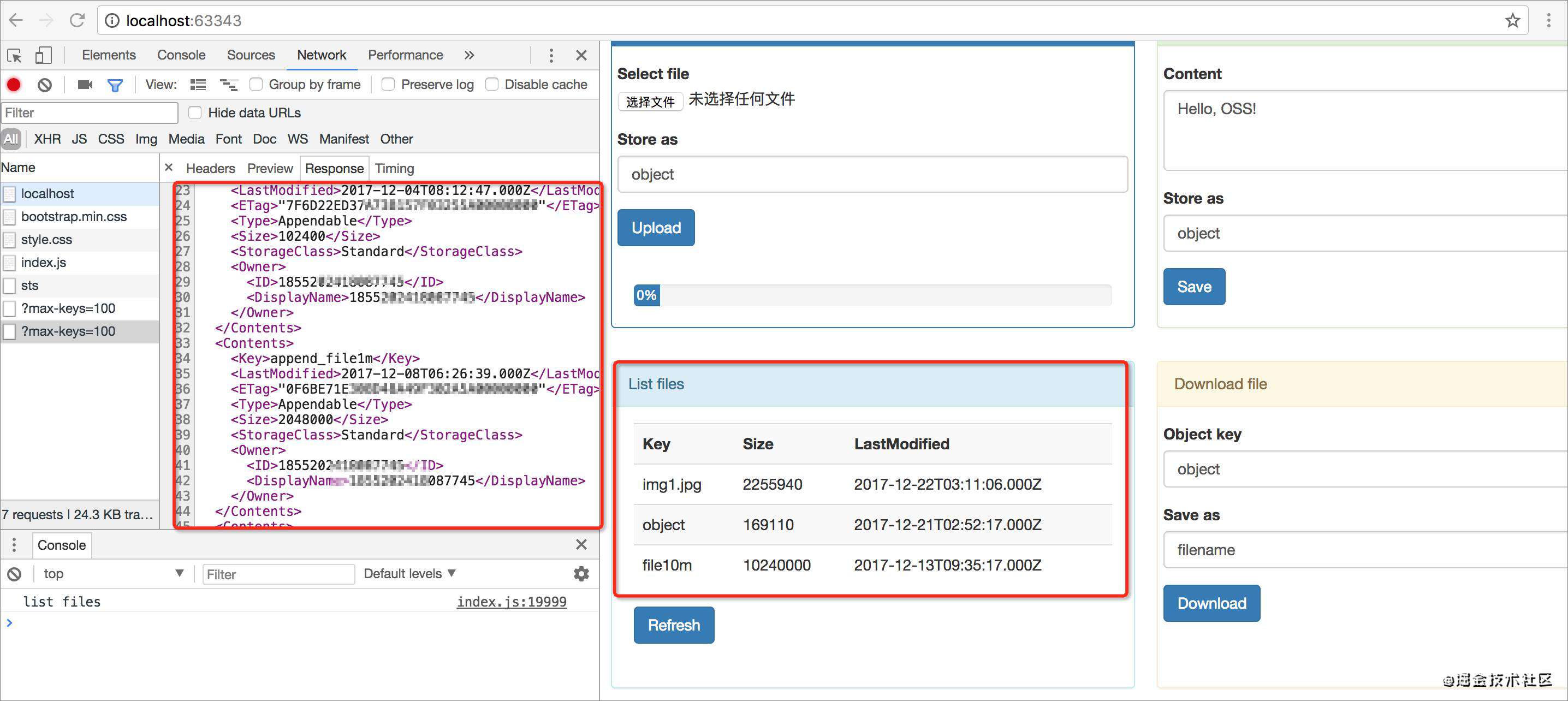The width and height of the screenshot is (1568, 701).
Task: Close the request details pane
Action: point(169,168)
